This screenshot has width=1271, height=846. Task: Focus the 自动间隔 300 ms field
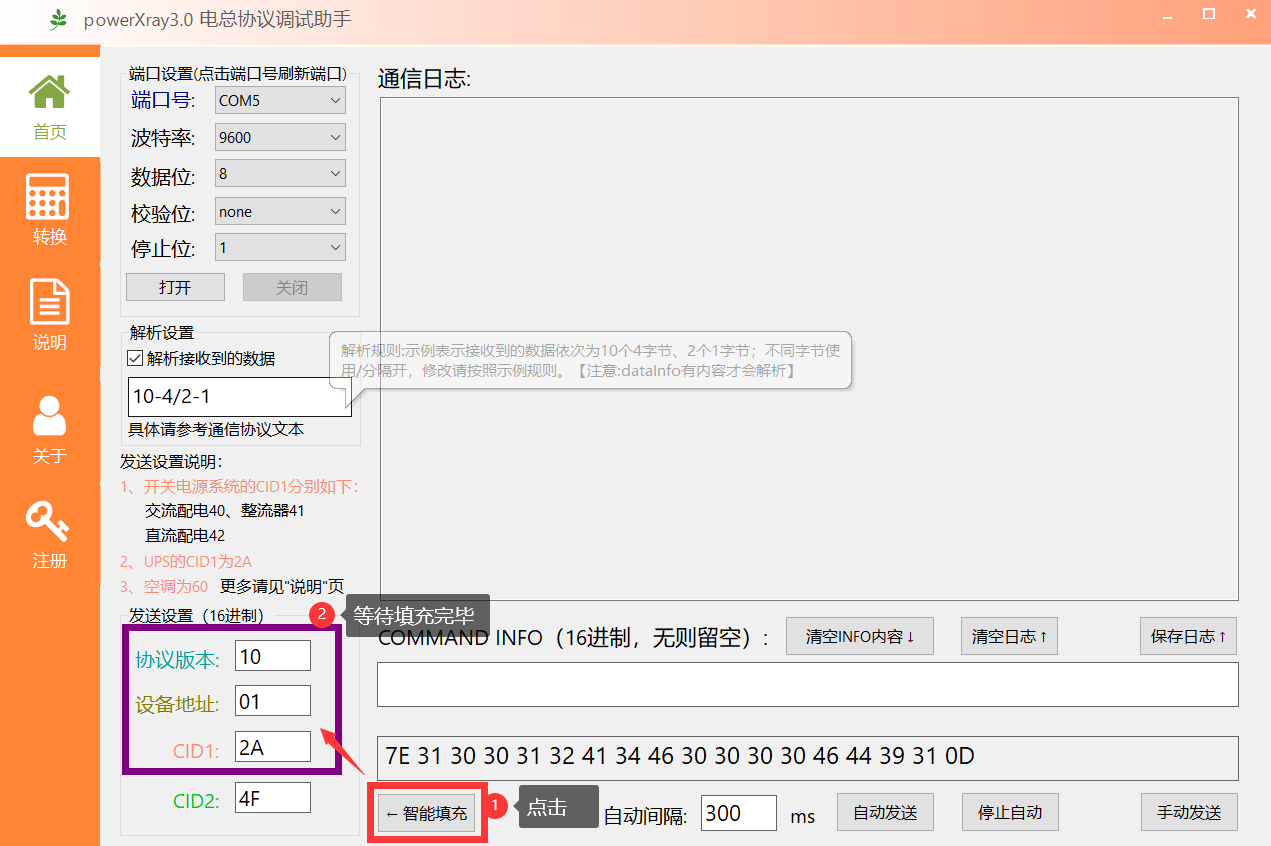coord(739,813)
